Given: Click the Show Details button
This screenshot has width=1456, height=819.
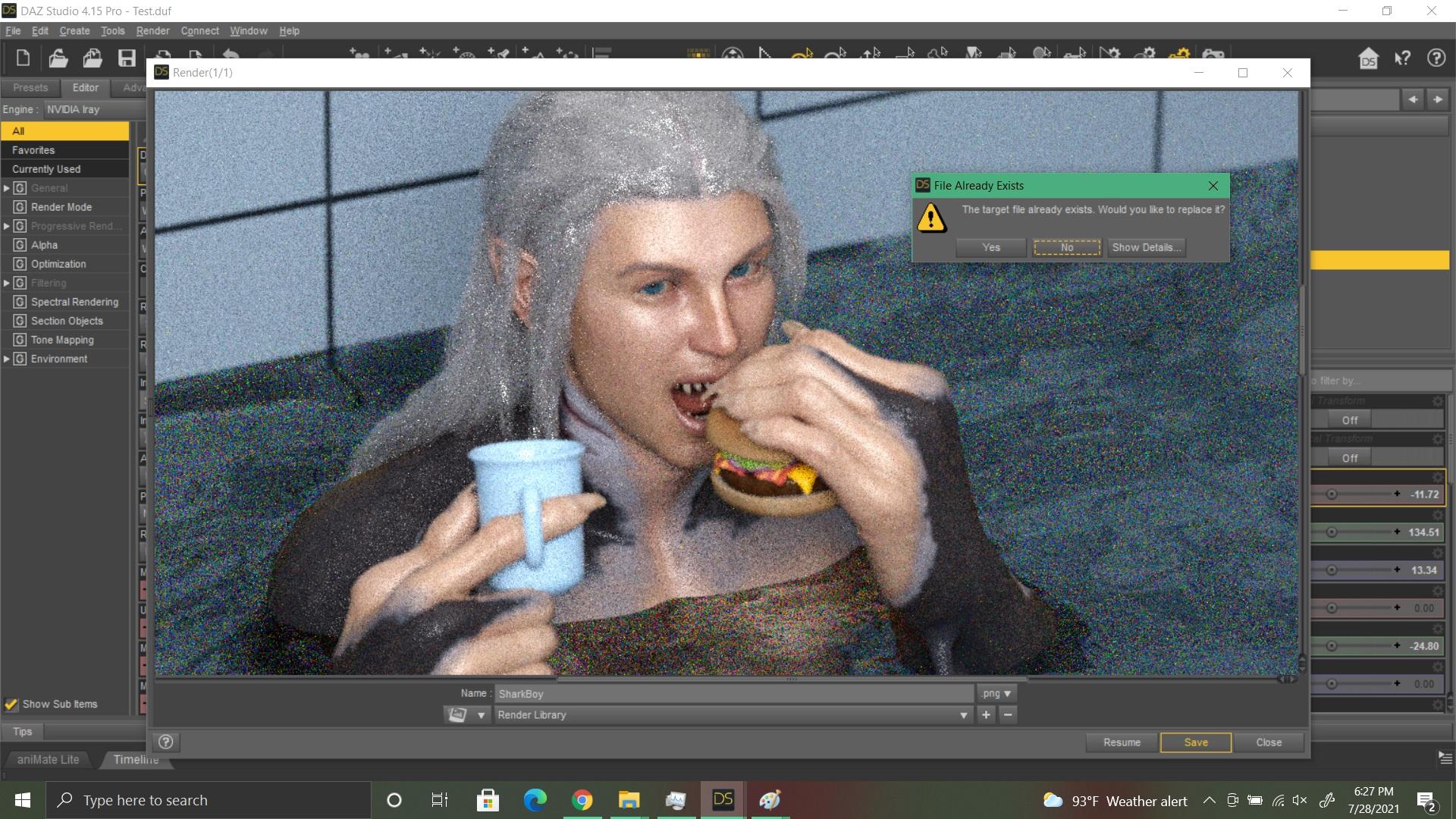Looking at the screenshot, I should (x=1146, y=248).
